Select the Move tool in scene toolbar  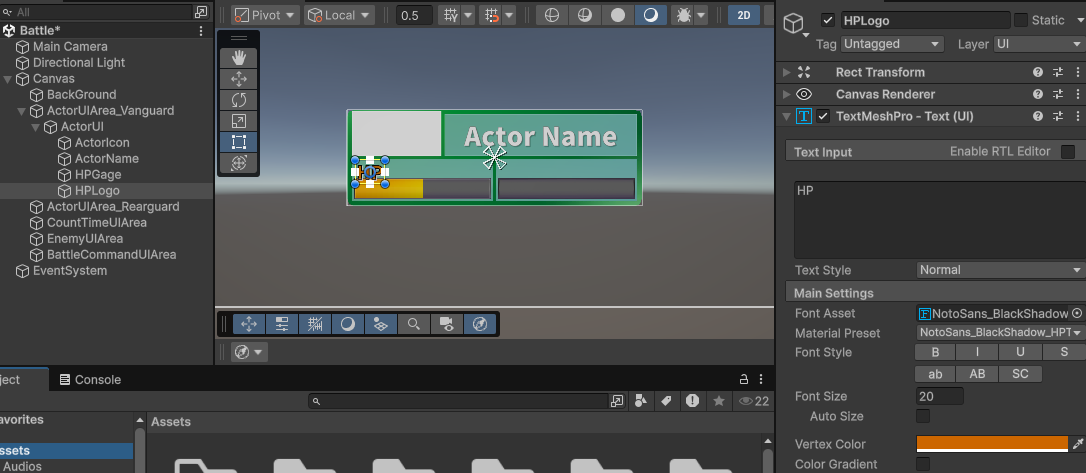coord(239,79)
